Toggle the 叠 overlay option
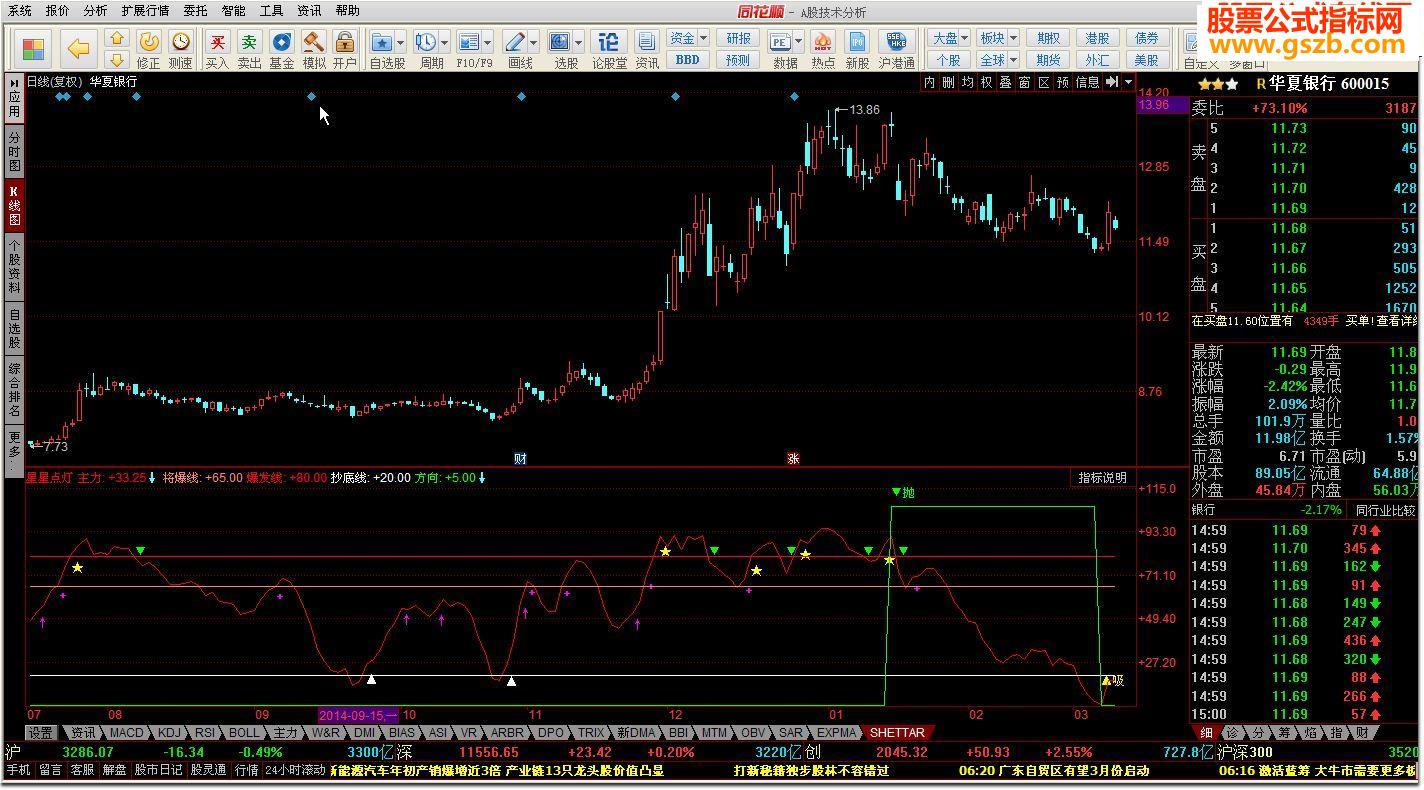 point(1006,82)
